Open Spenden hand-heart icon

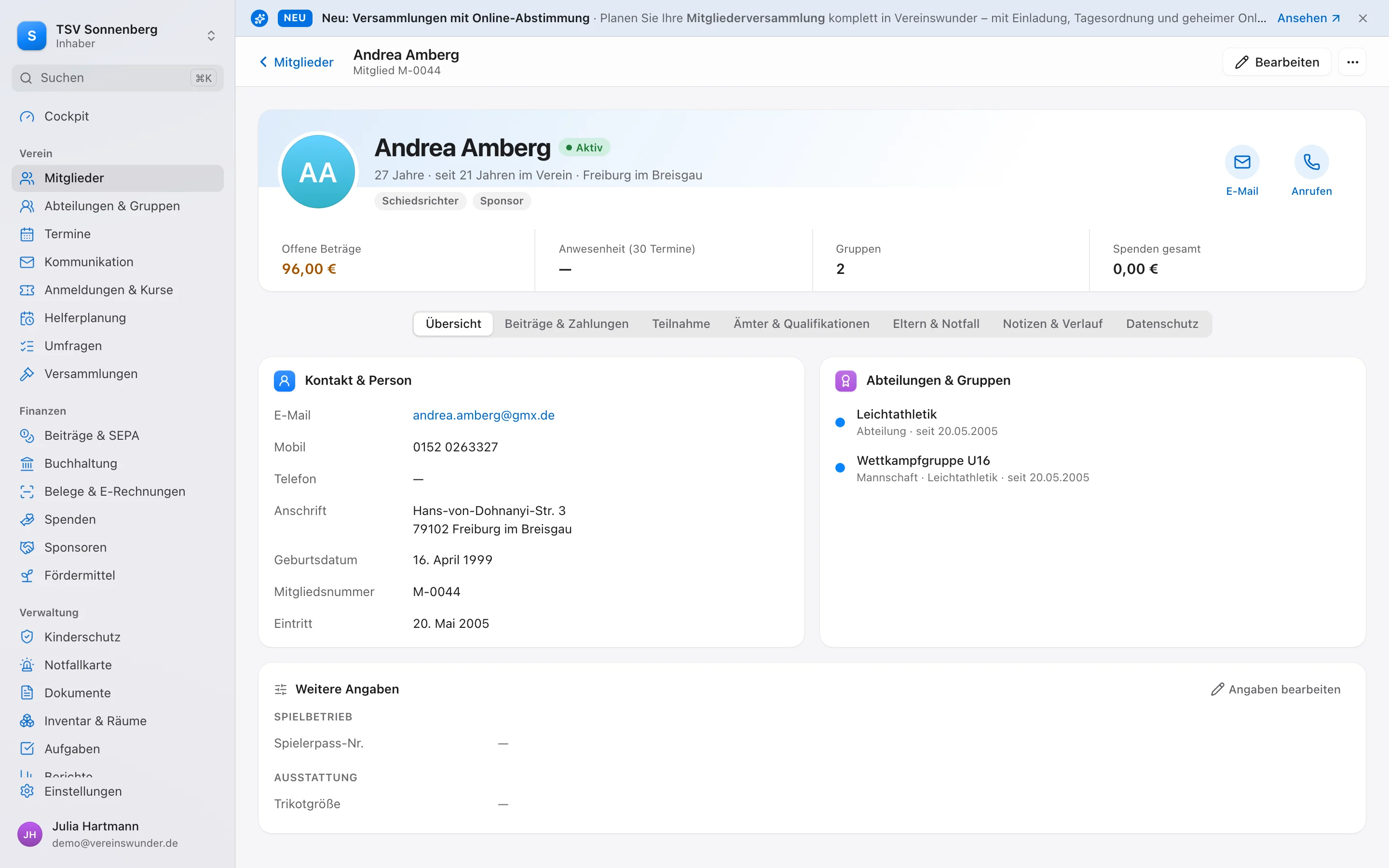point(27,519)
